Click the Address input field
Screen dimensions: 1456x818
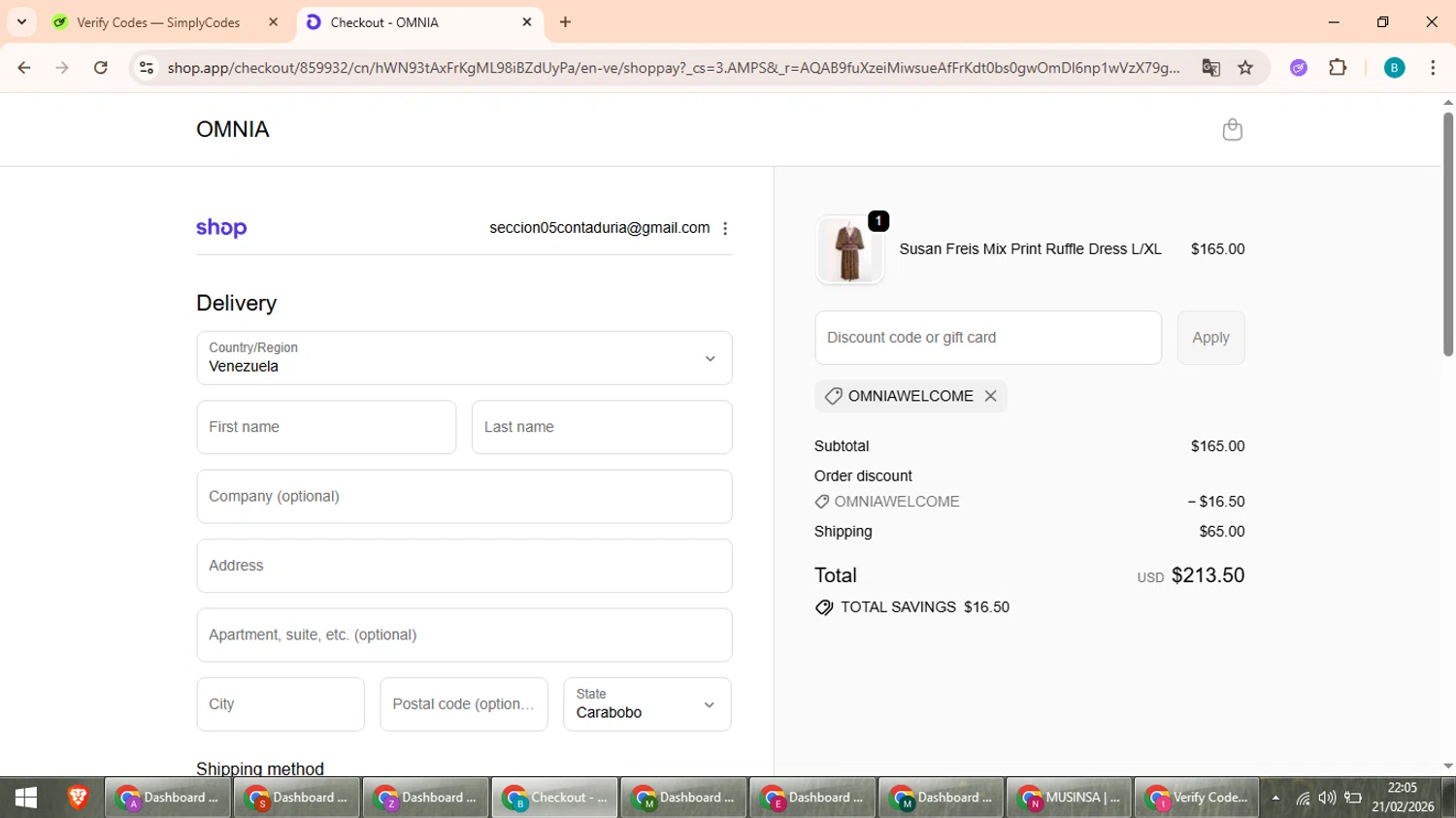click(x=464, y=566)
